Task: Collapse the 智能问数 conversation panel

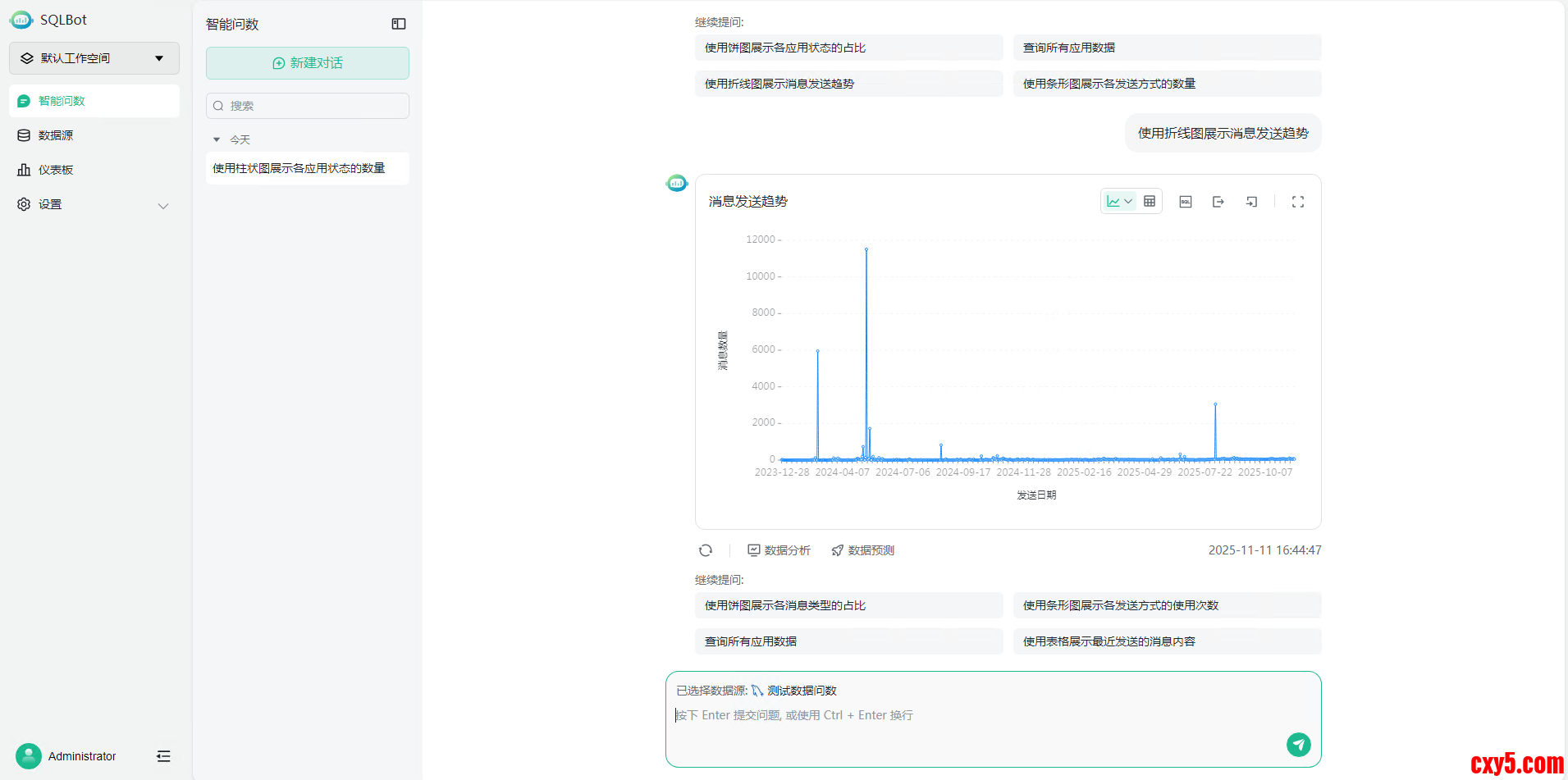Action: [399, 25]
